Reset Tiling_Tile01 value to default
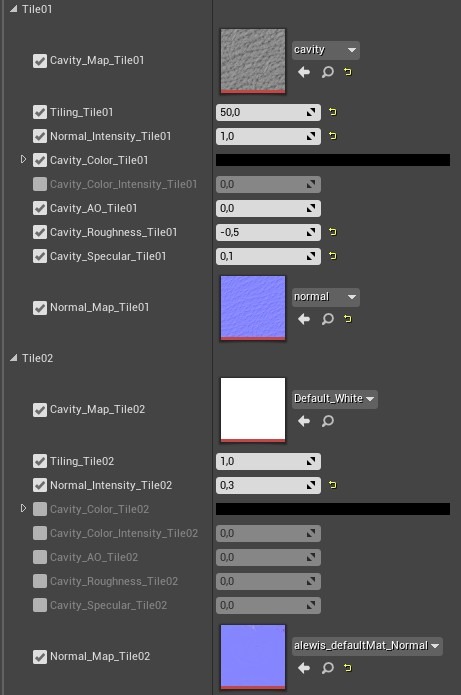This screenshot has height=695, width=461. (x=333, y=112)
